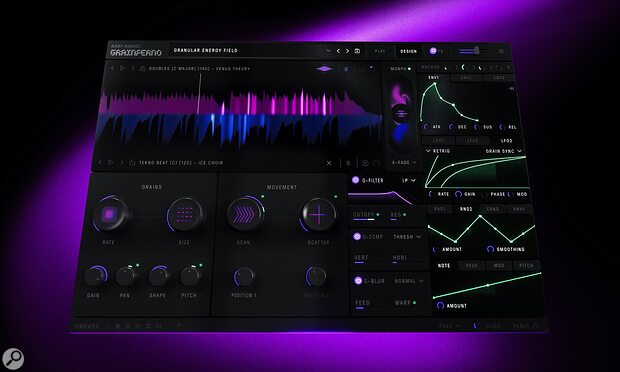Toggle the FX enable button

(x=433, y=51)
